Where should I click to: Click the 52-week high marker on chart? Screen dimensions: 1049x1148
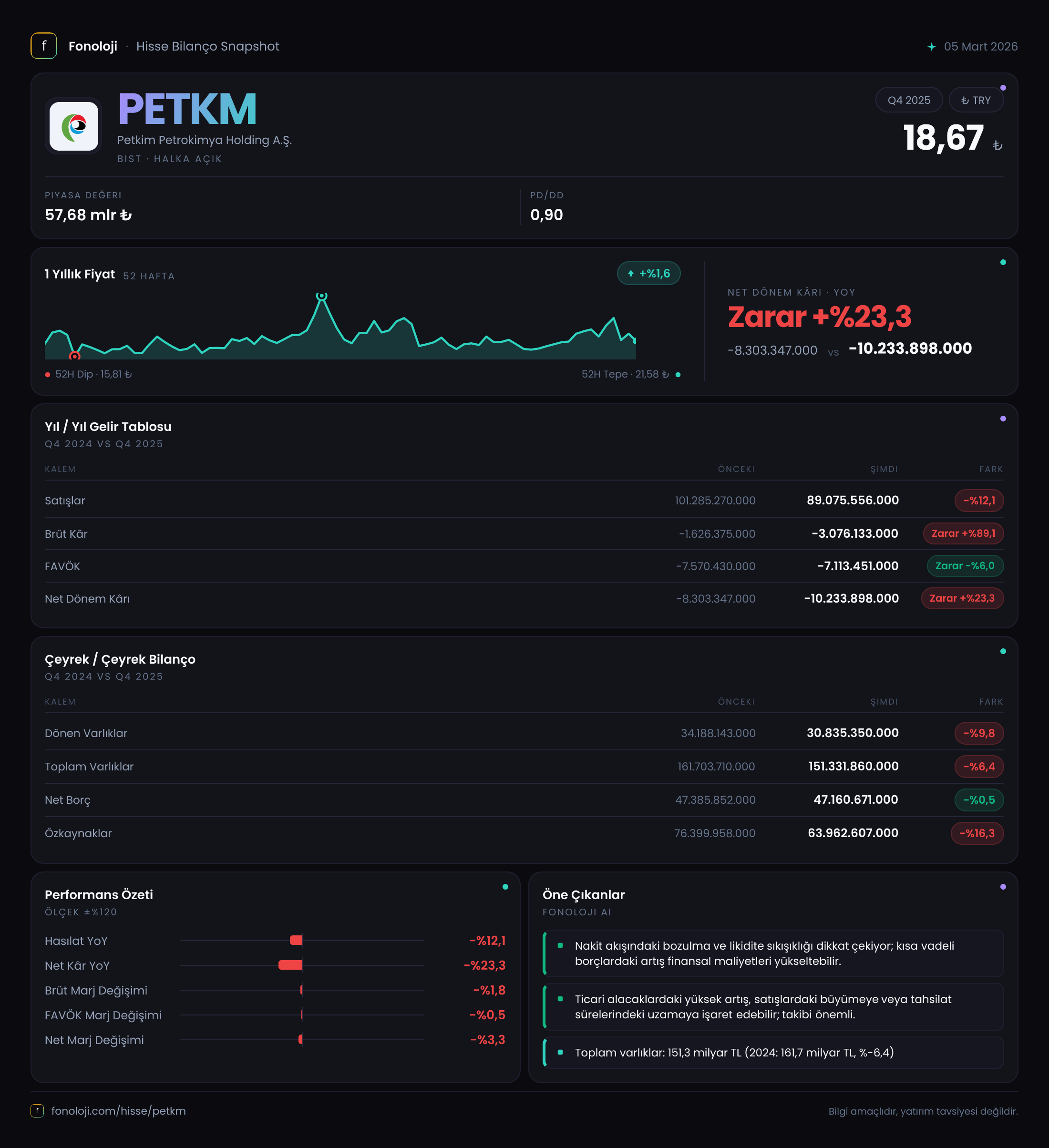pyautogui.click(x=322, y=296)
